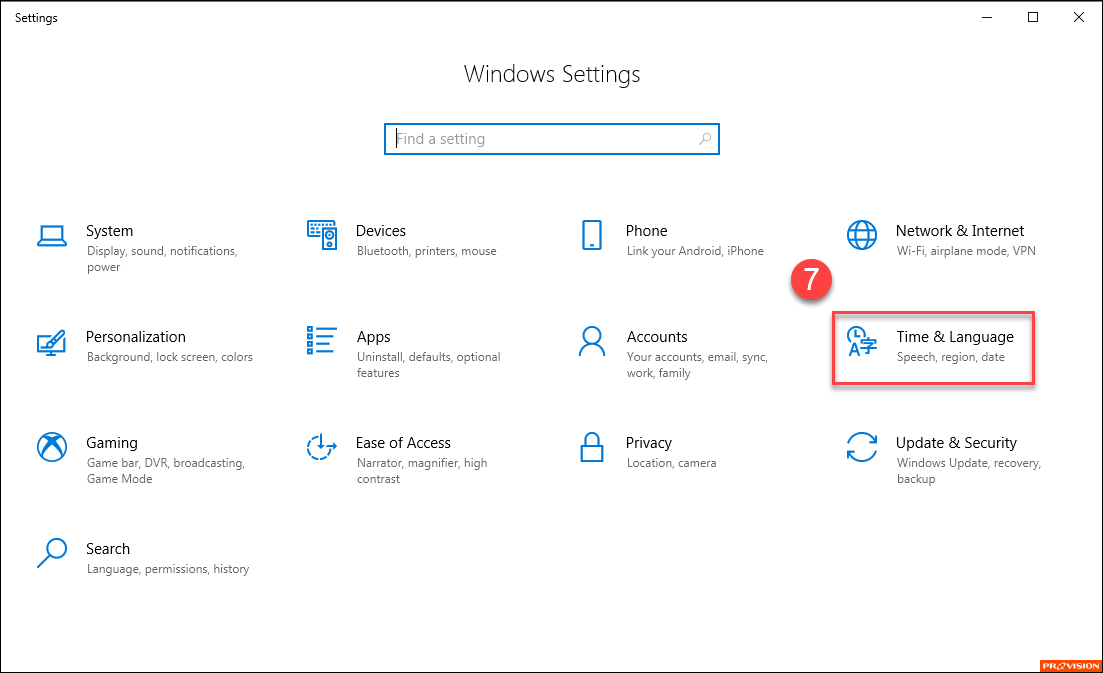Close the Settings window
This screenshot has height=673, width=1103.
(1078, 17)
